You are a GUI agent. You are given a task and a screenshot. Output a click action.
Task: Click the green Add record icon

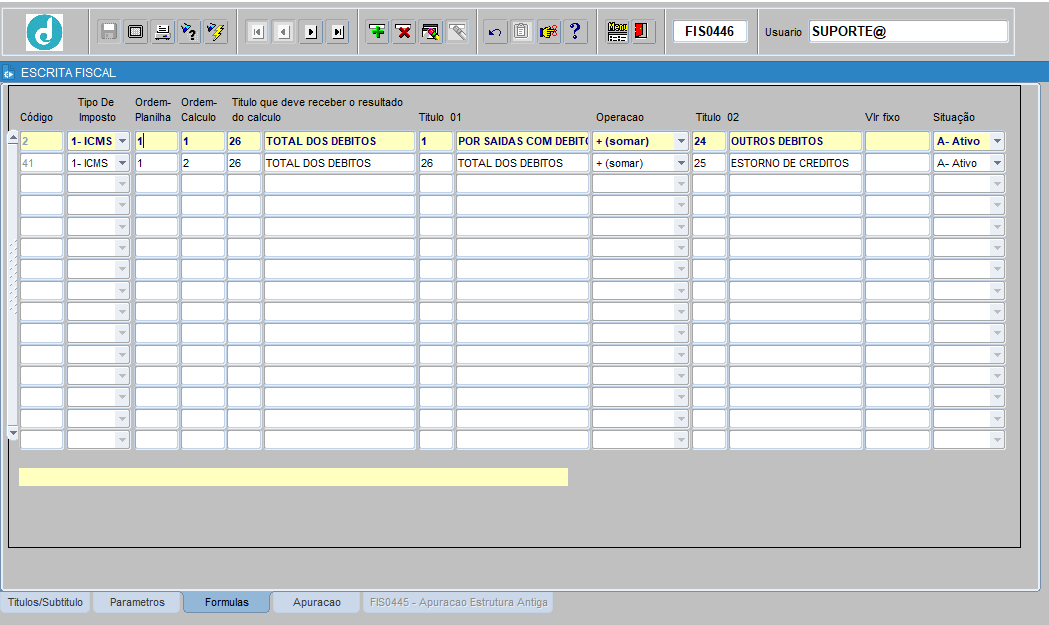coord(377,31)
